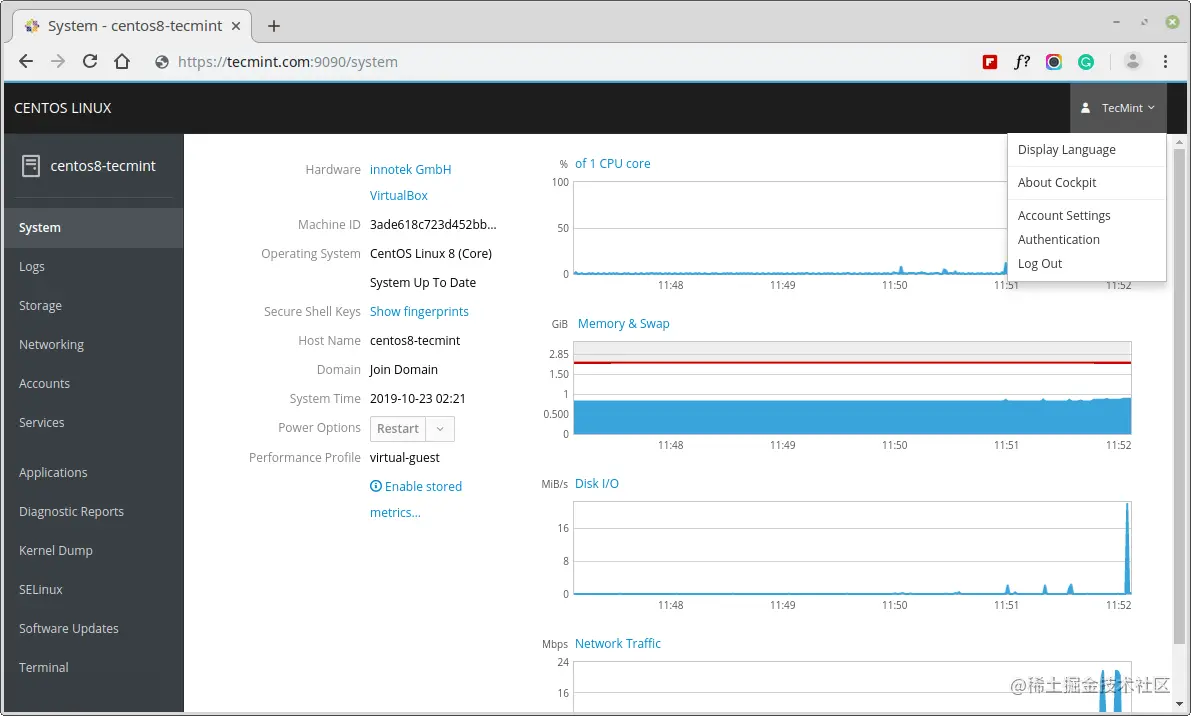Click the Restart button

coord(398,429)
